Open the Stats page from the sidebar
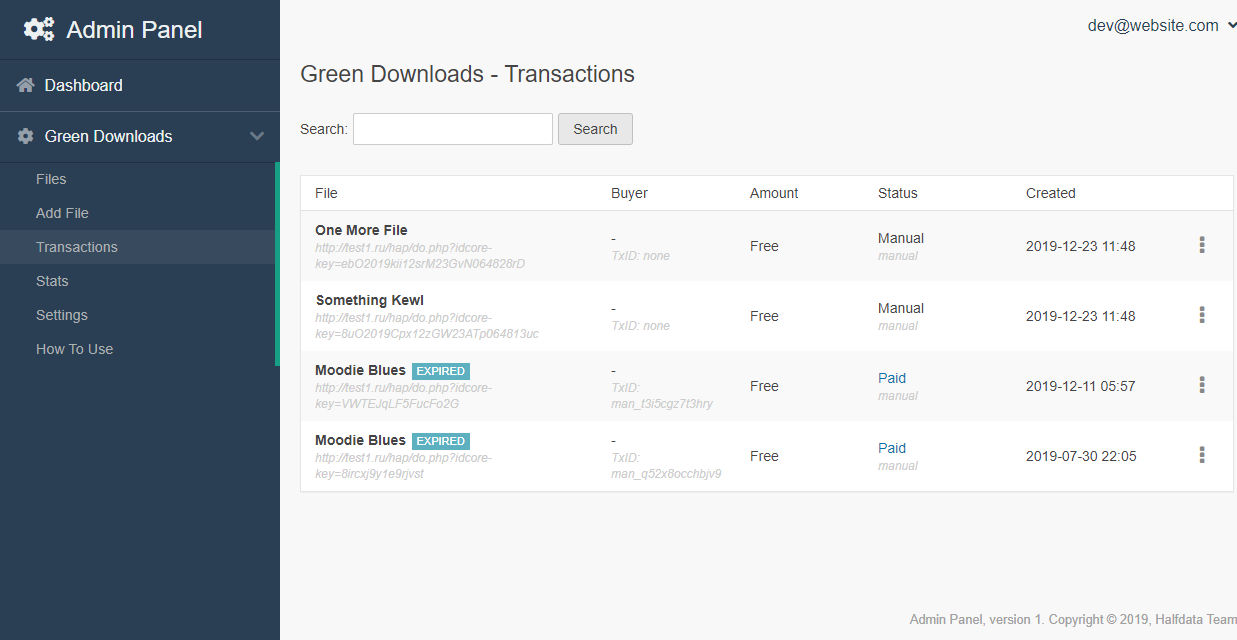Screen dimensions: 1237x640 pyautogui.click(x=52, y=280)
